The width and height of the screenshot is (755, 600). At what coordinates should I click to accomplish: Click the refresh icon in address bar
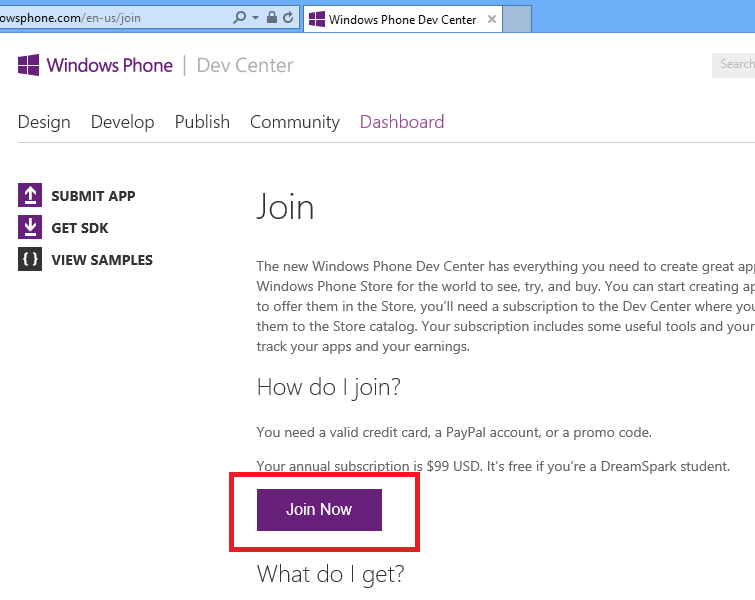(x=288, y=18)
